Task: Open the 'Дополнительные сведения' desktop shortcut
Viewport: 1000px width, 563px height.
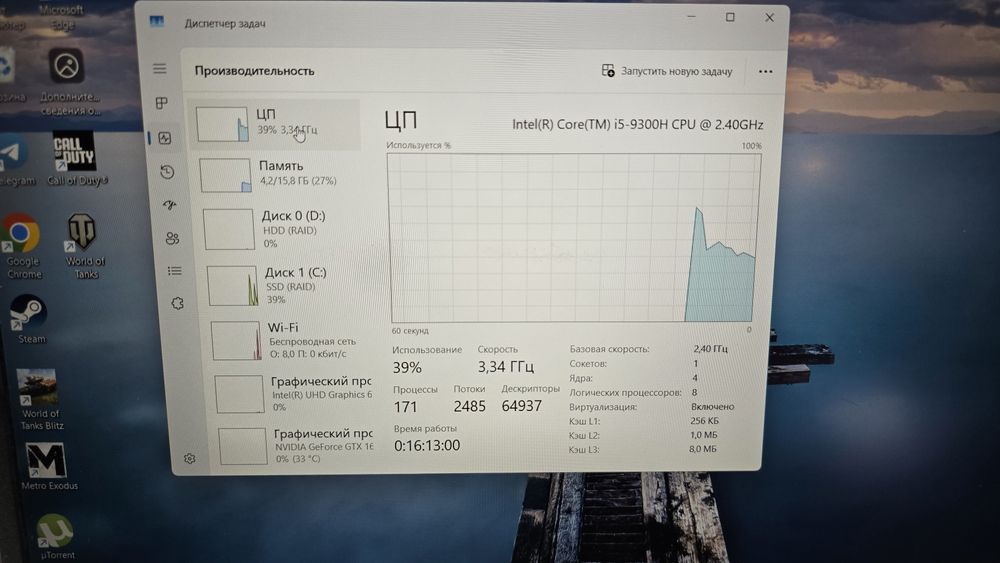Action: tap(68, 82)
